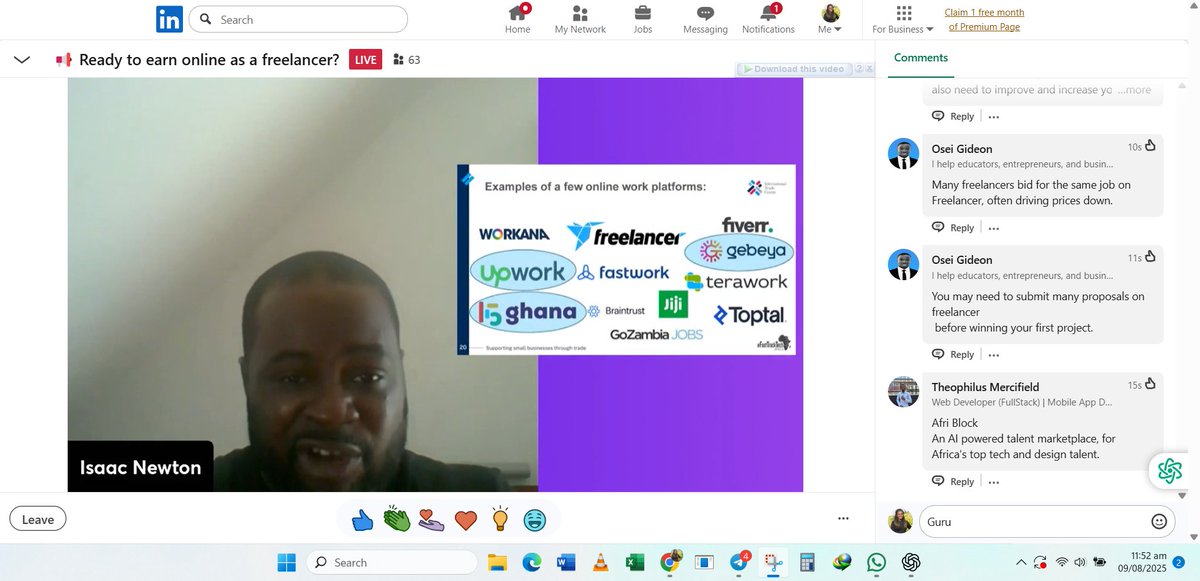This screenshot has height=581, width=1200.
Task: Send a Love heart reaction
Action: point(465,520)
